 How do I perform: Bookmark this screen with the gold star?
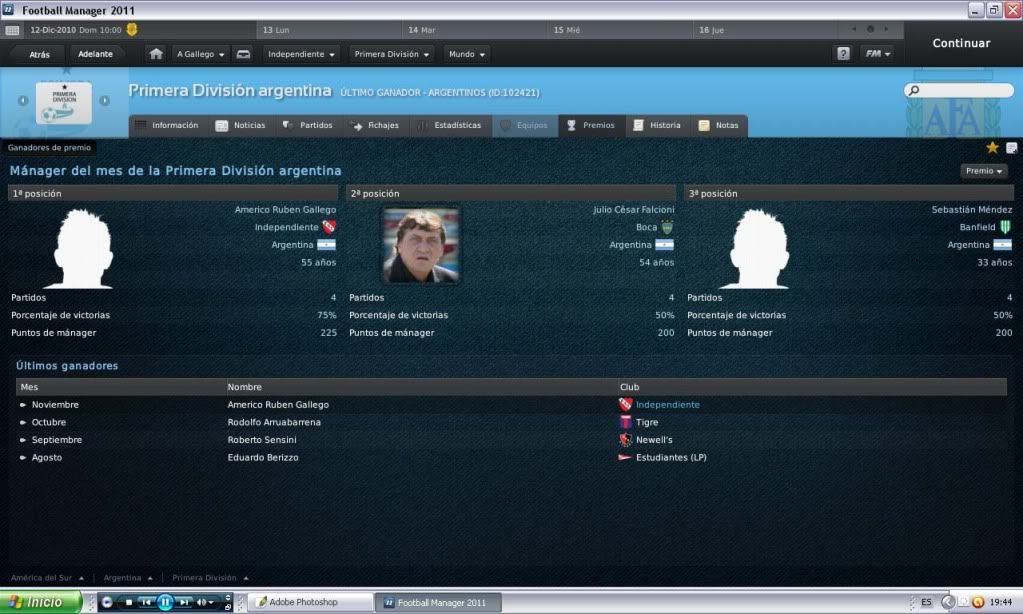pos(992,147)
